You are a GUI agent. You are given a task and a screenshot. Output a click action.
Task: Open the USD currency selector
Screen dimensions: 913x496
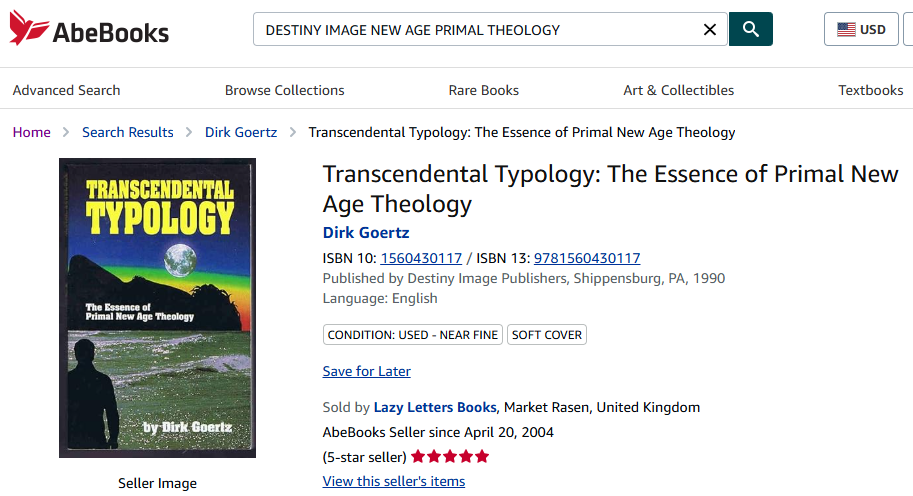click(861, 30)
